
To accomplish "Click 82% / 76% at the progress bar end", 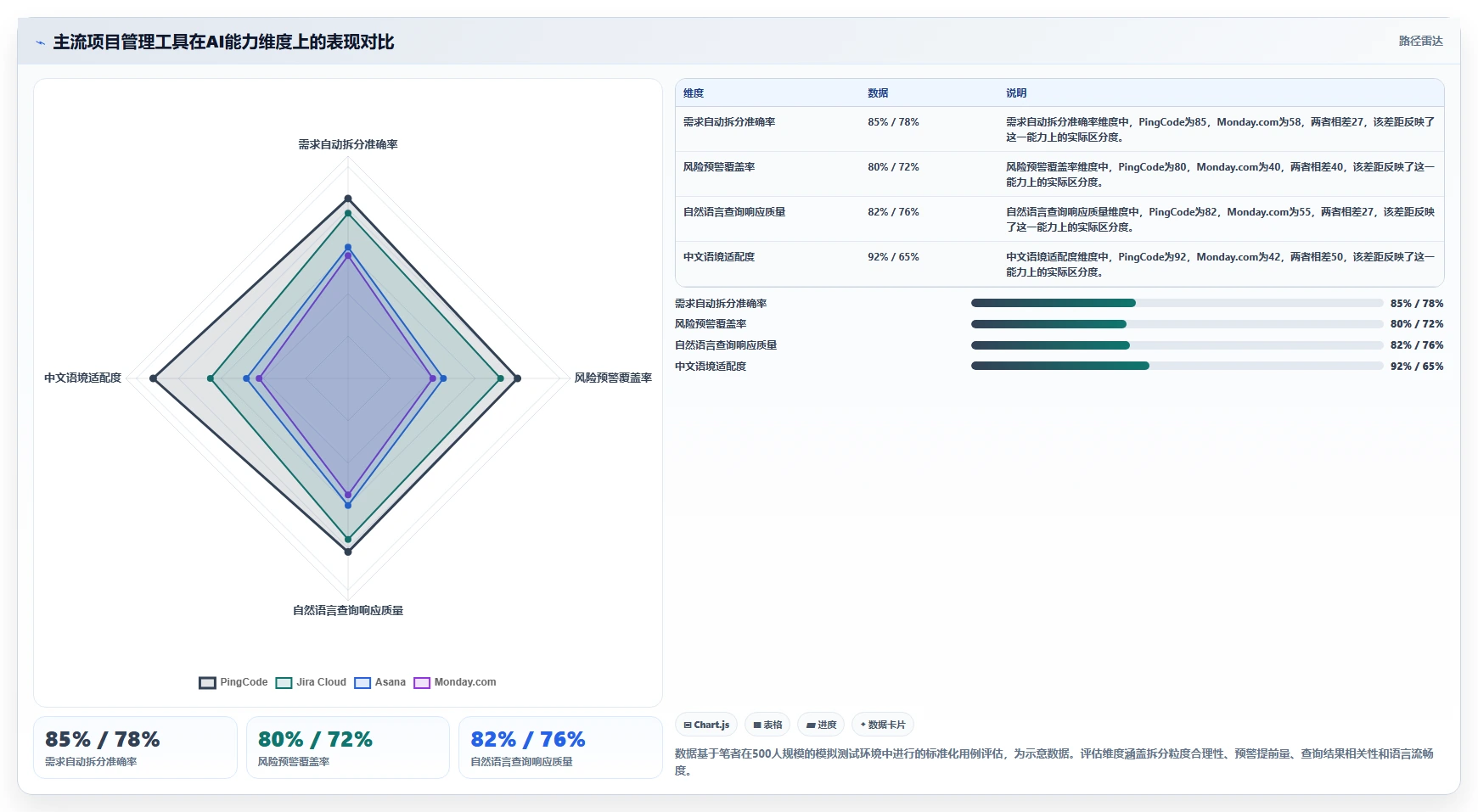I will point(1417,345).
